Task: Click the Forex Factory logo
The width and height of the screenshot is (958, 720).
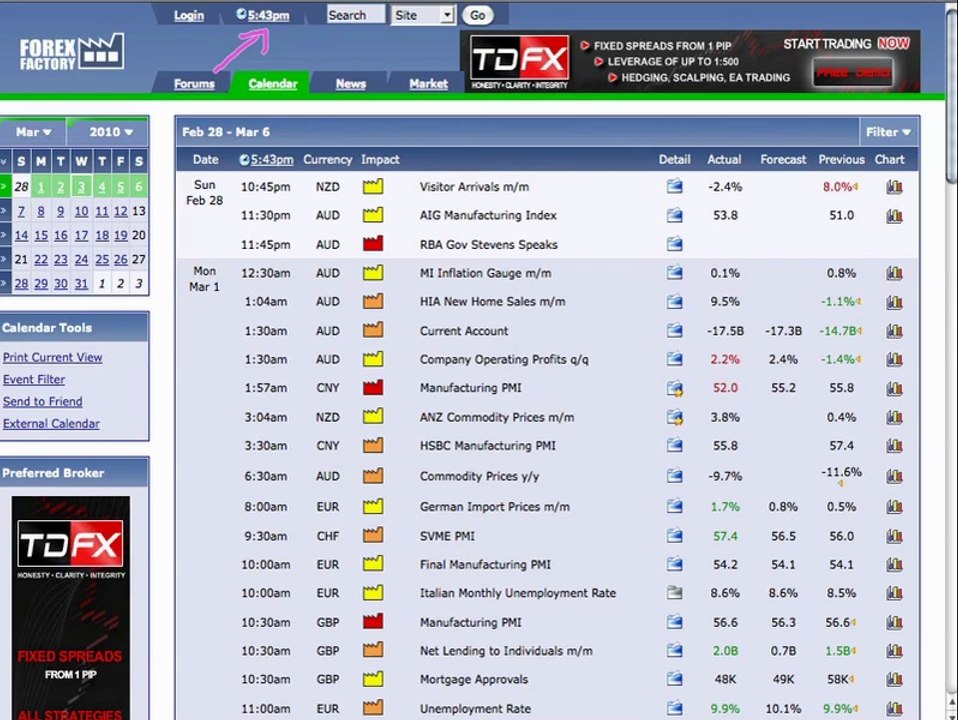Action: [x=71, y=52]
